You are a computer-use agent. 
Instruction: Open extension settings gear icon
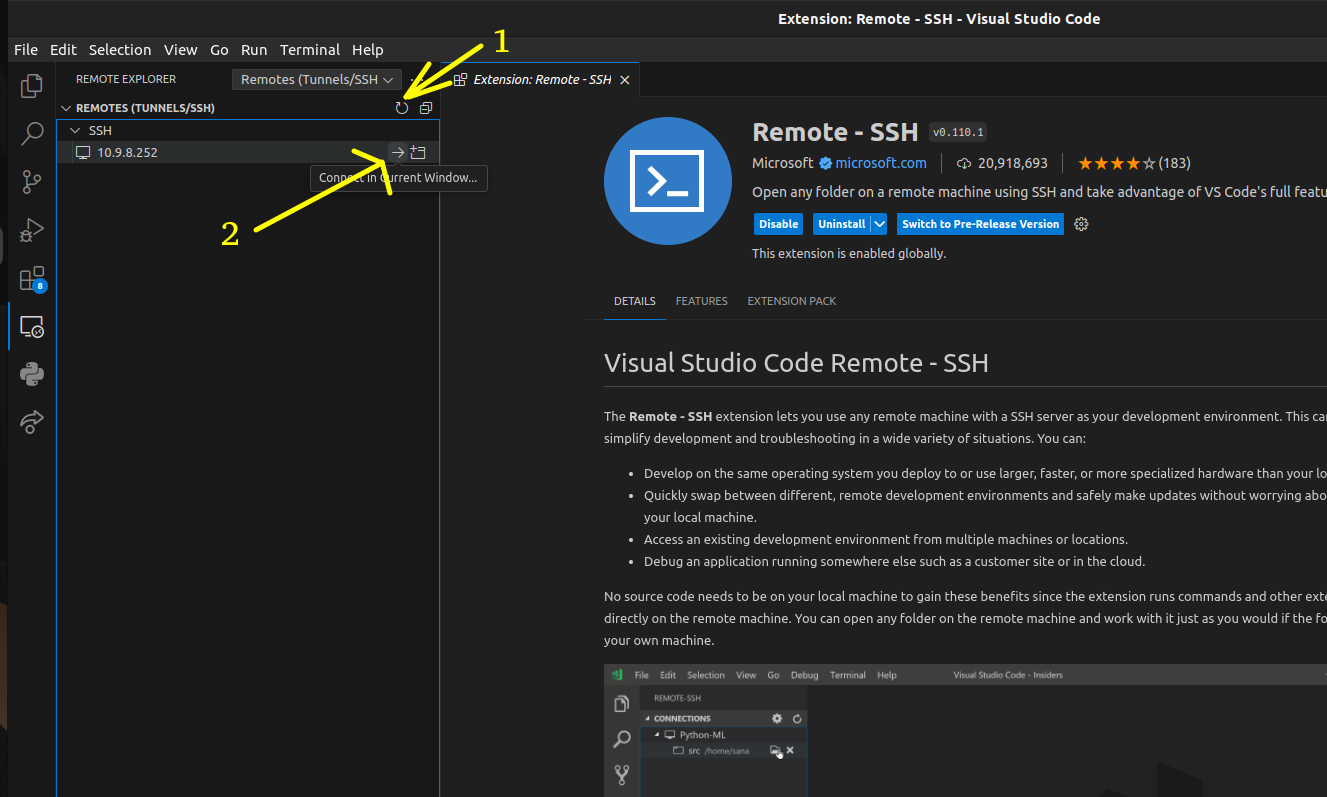1081,224
